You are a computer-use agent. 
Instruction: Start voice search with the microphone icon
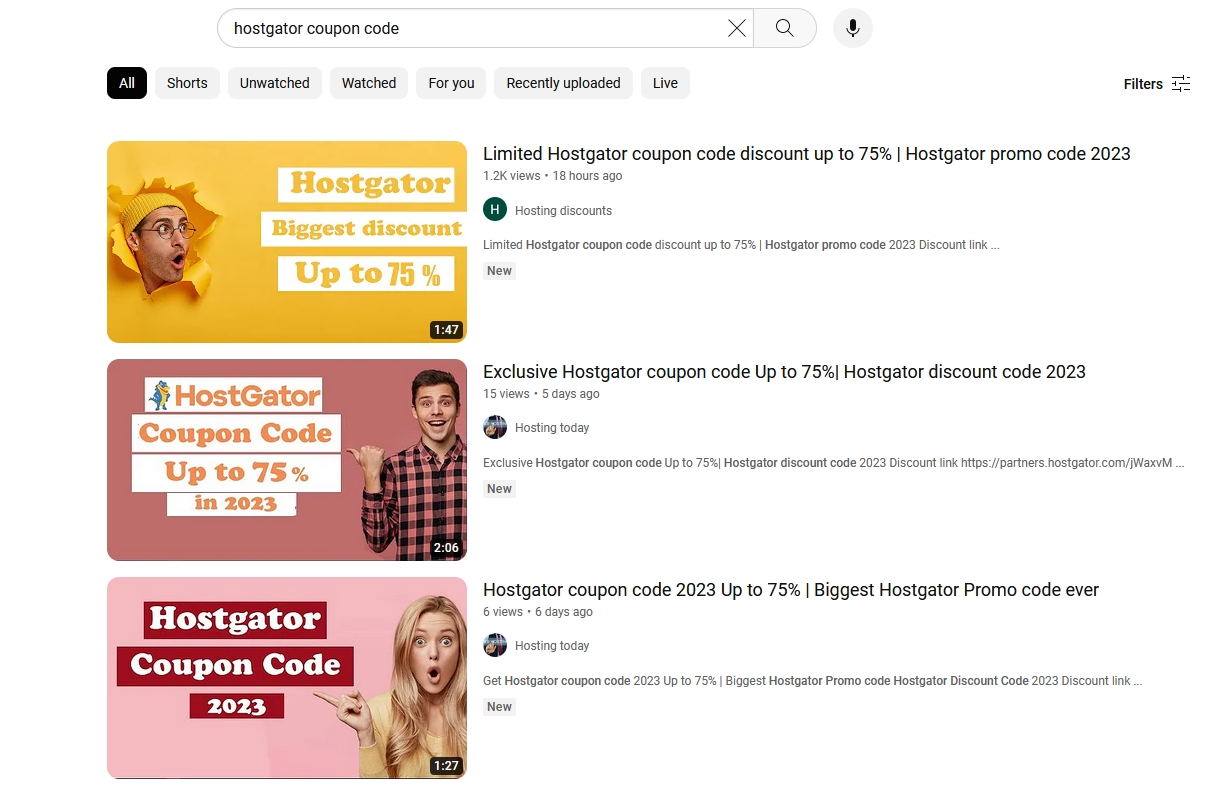(853, 28)
